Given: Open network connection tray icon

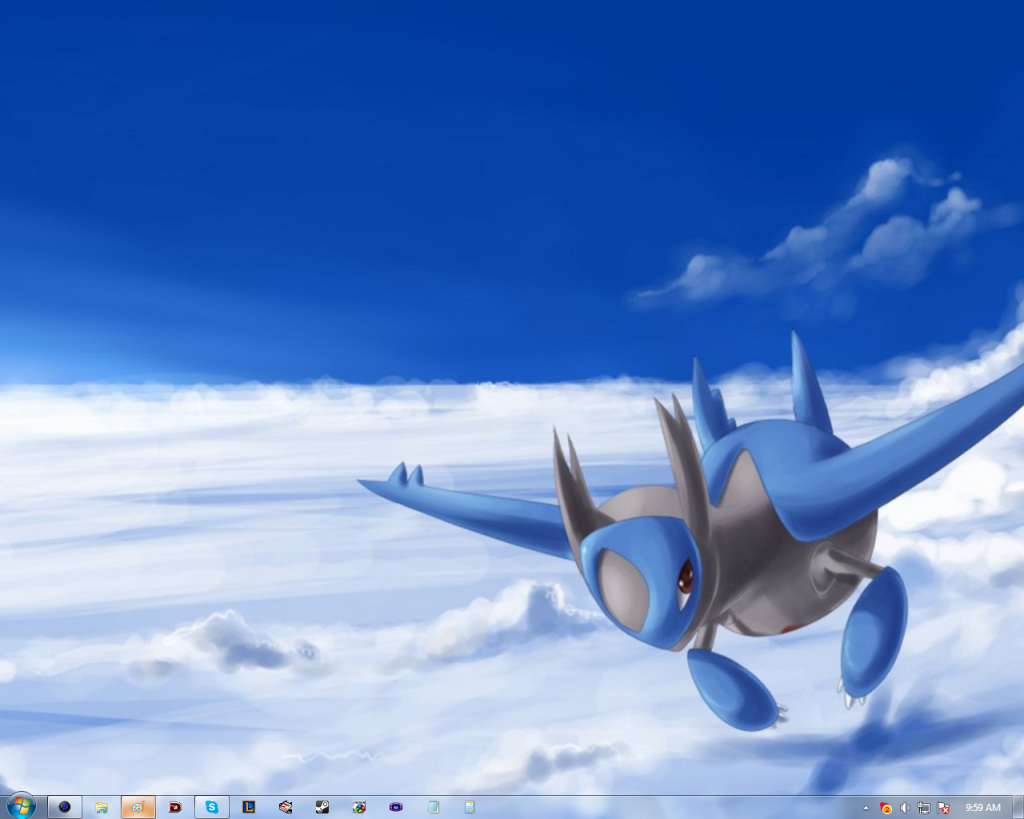Looking at the screenshot, I should (x=924, y=808).
